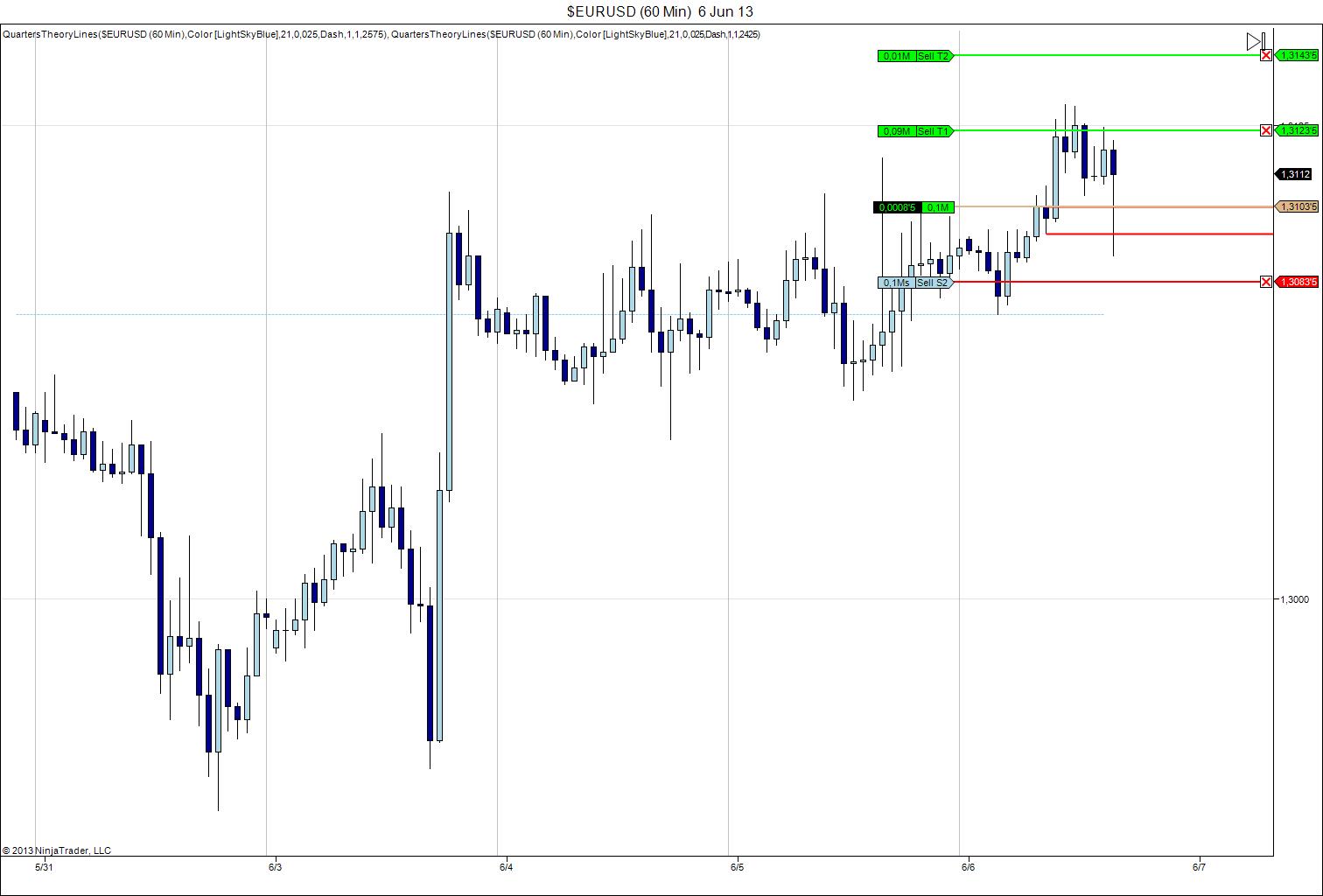This screenshot has height=896, width=1323.
Task: Click the 6/6 date label on the time axis
Action: [x=968, y=868]
